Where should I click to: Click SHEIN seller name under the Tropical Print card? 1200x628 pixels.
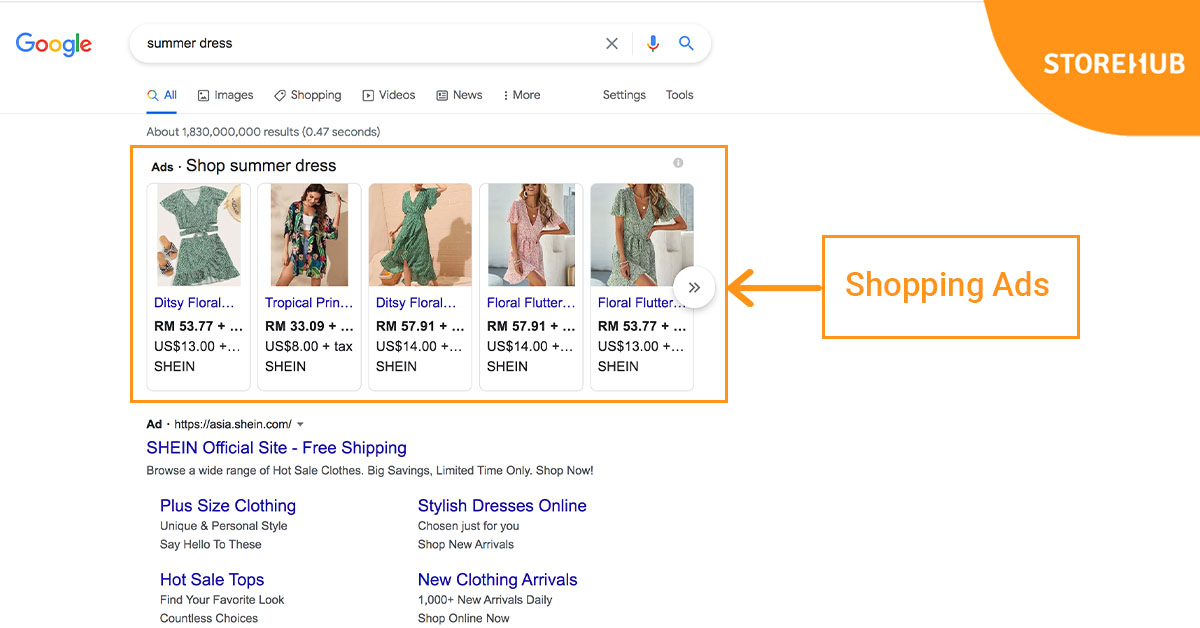point(286,366)
